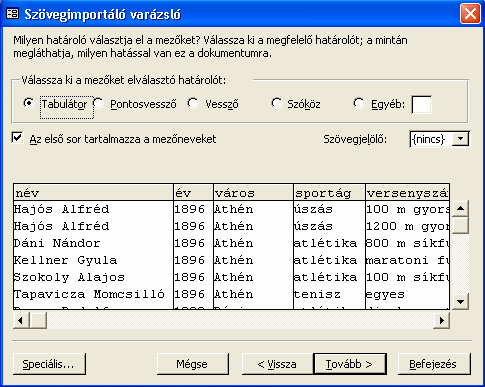Cancel with the Mégse button

pos(193,364)
